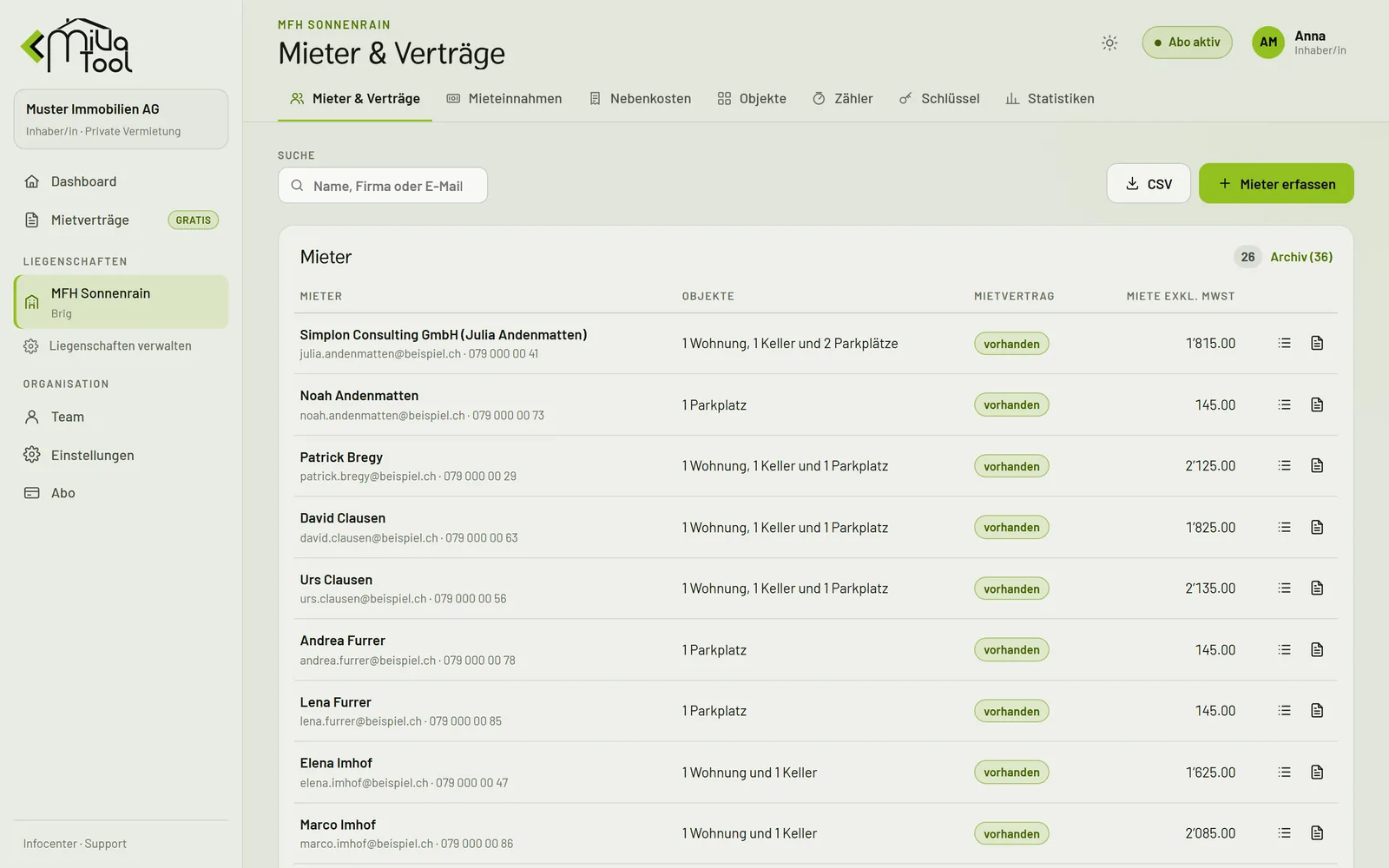Open contract document icon for Urs Clausen
Viewport: 1389px width, 868px height.
[x=1317, y=588]
